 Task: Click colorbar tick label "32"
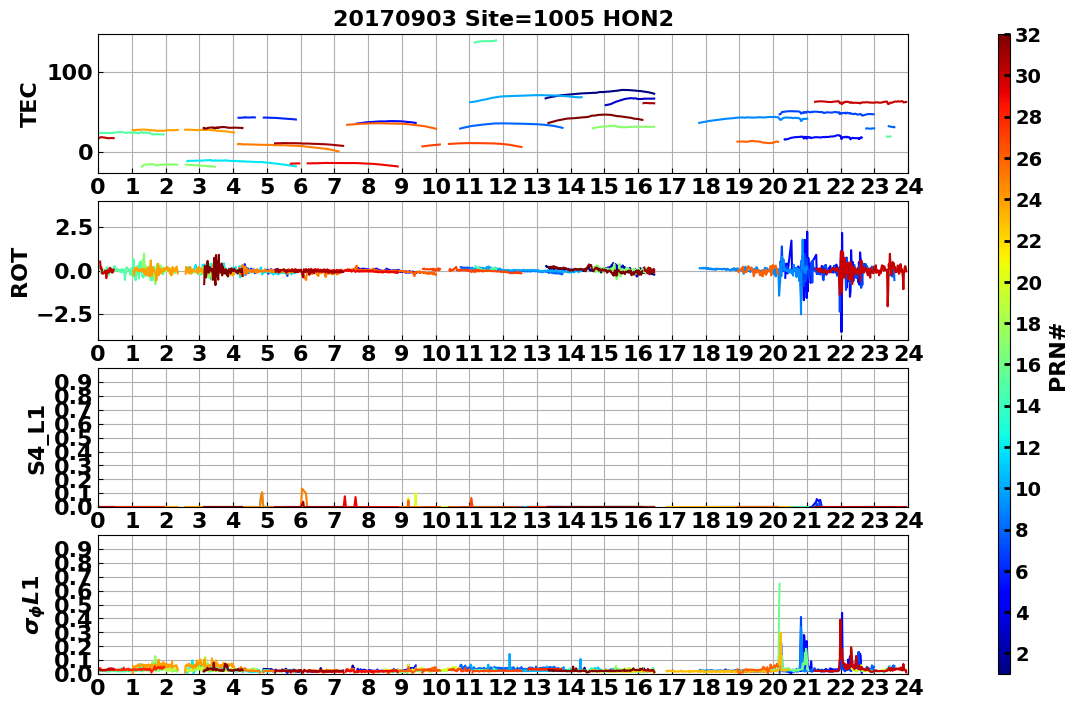[x=1027, y=35]
